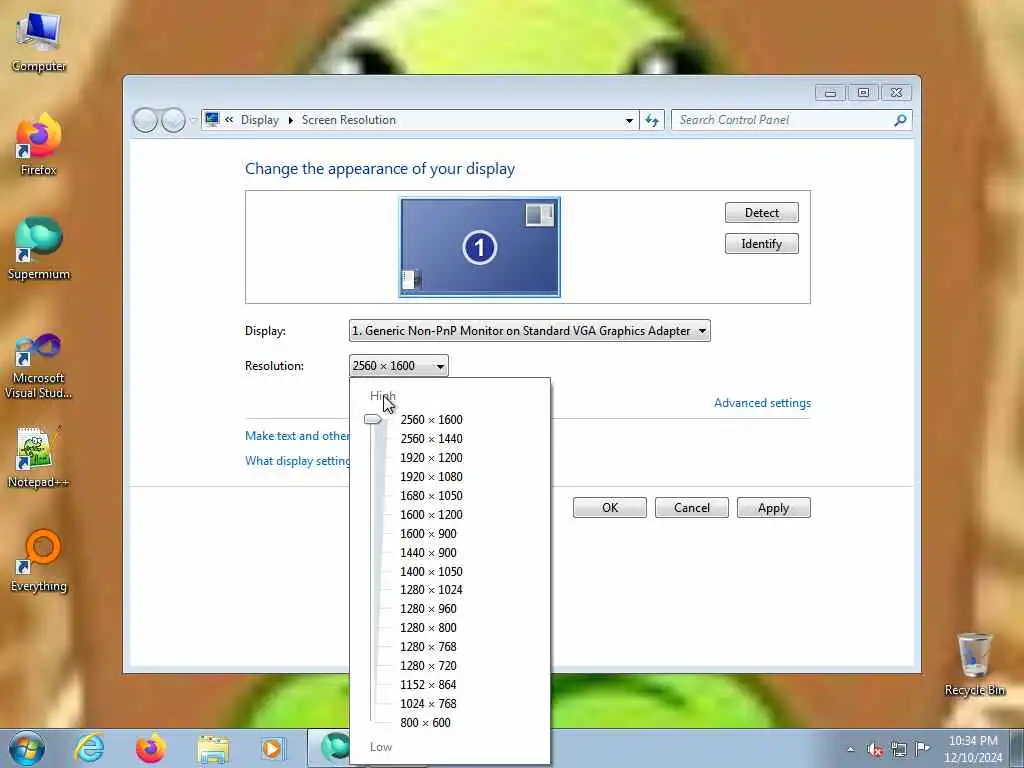This screenshot has height=768, width=1024.
Task: Open Windows Media Player from the taskbar
Action: pos(272,748)
